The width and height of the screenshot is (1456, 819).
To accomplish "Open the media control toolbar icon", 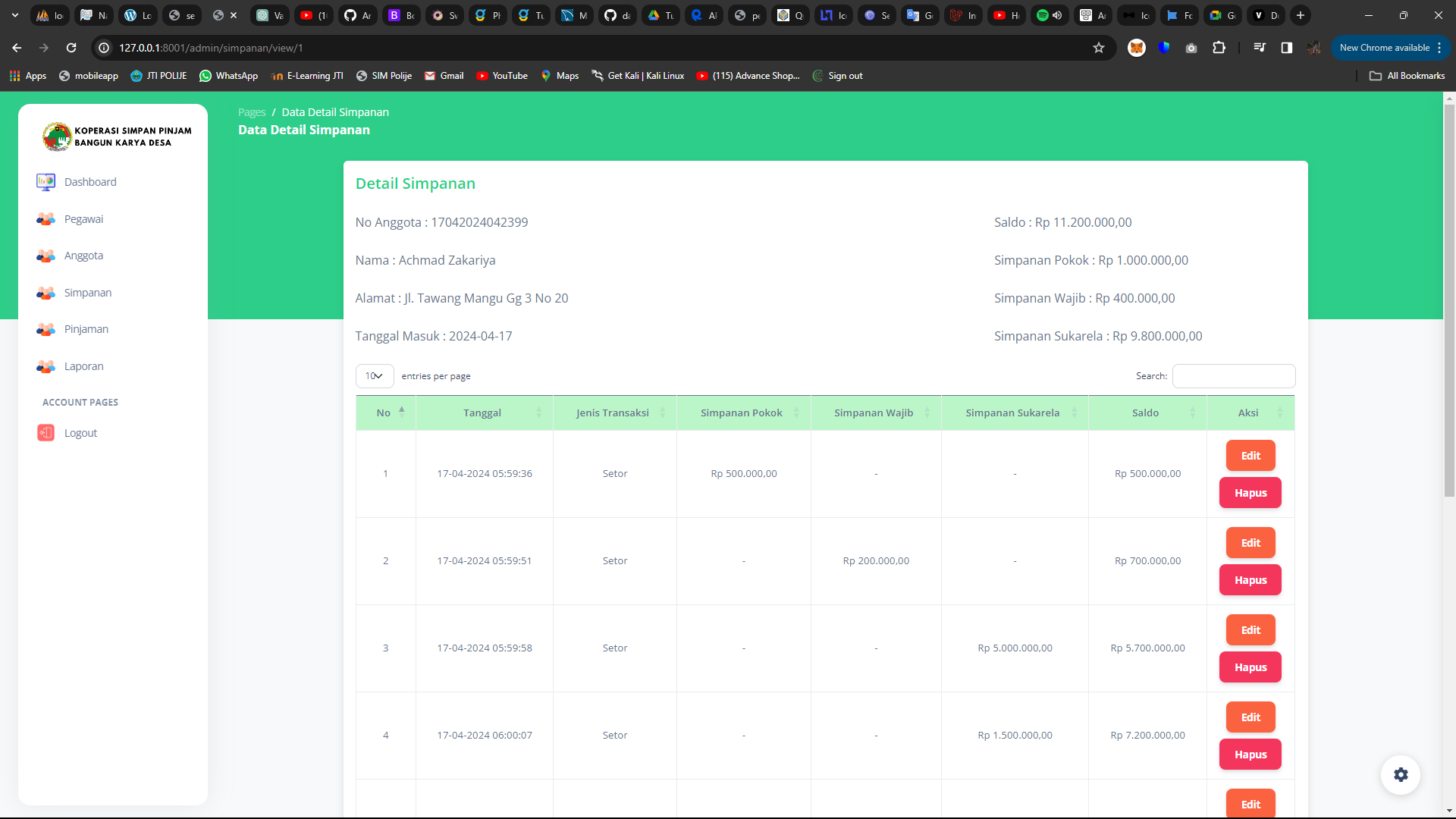I will (x=1260, y=48).
